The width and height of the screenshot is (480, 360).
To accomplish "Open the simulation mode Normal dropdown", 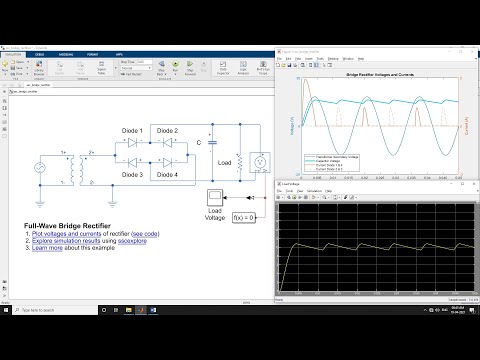I will 136,68.
